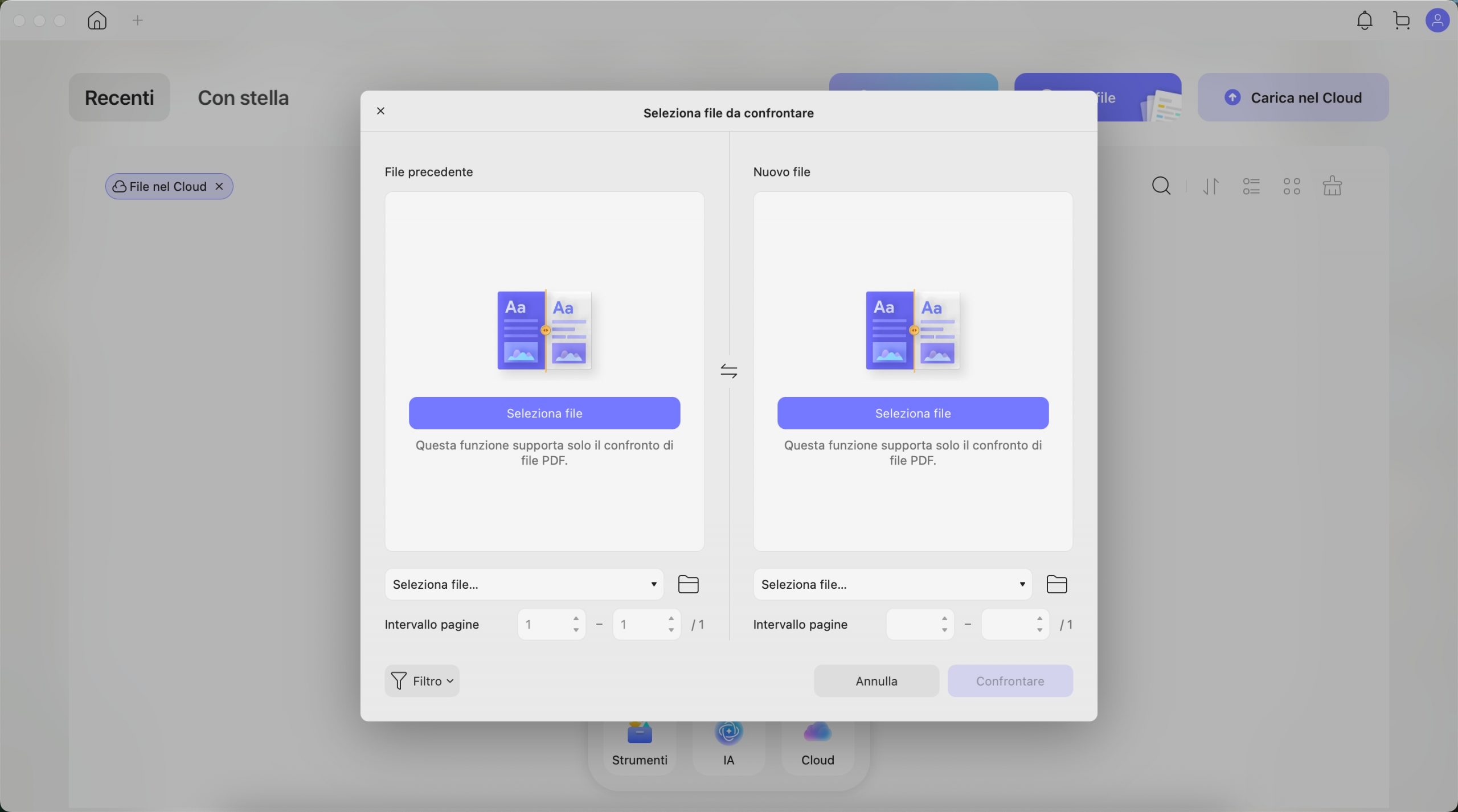Open a new tab with the plus icon
The width and height of the screenshot is (1458, 812).
point(137,20)
